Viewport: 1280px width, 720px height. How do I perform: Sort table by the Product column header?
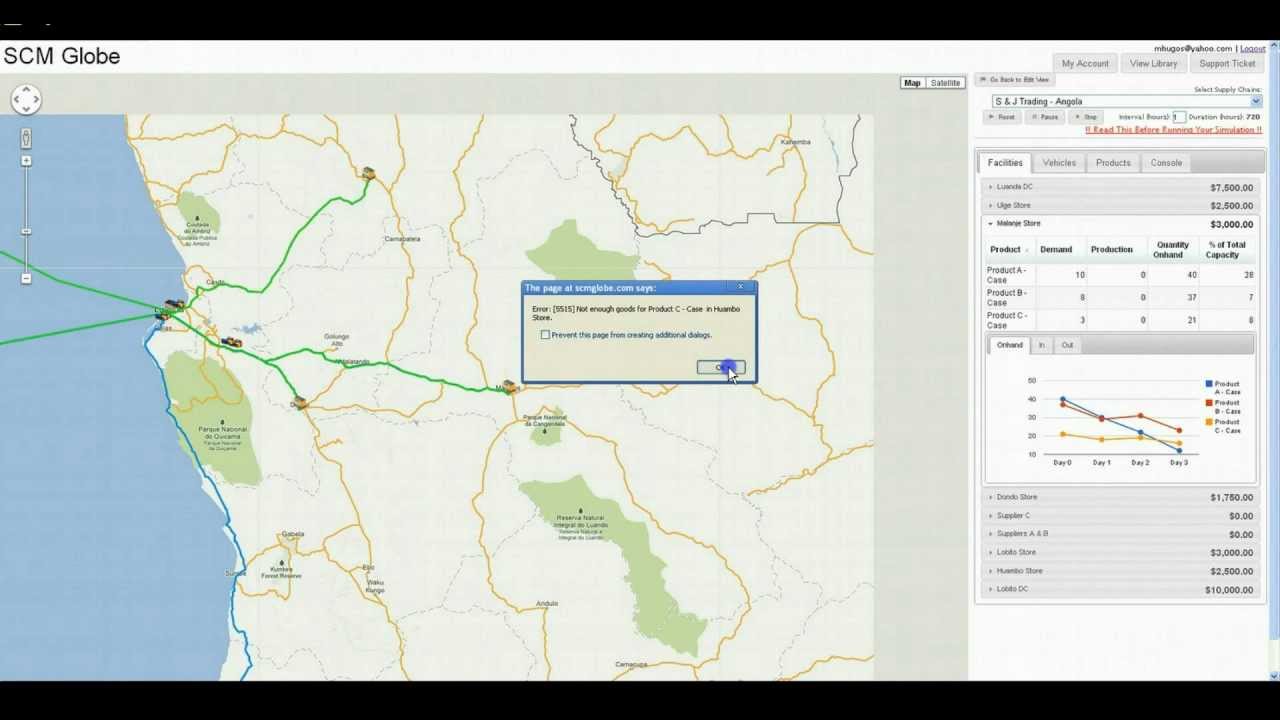click(x=1009, y=249)
